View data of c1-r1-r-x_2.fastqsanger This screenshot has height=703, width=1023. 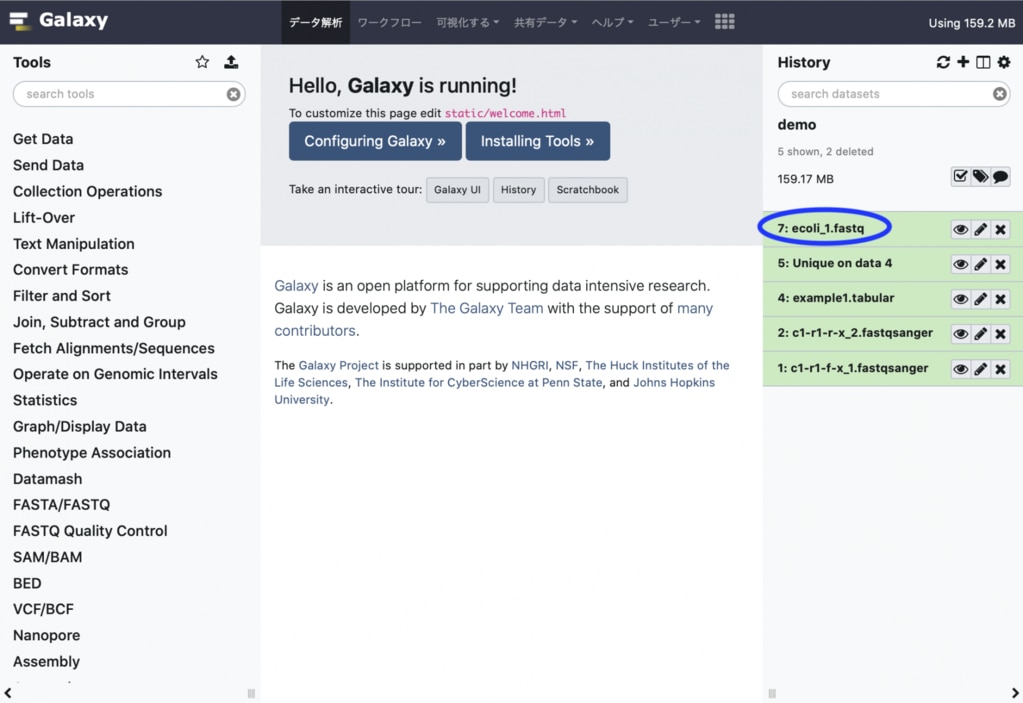(x=960, y=334)
